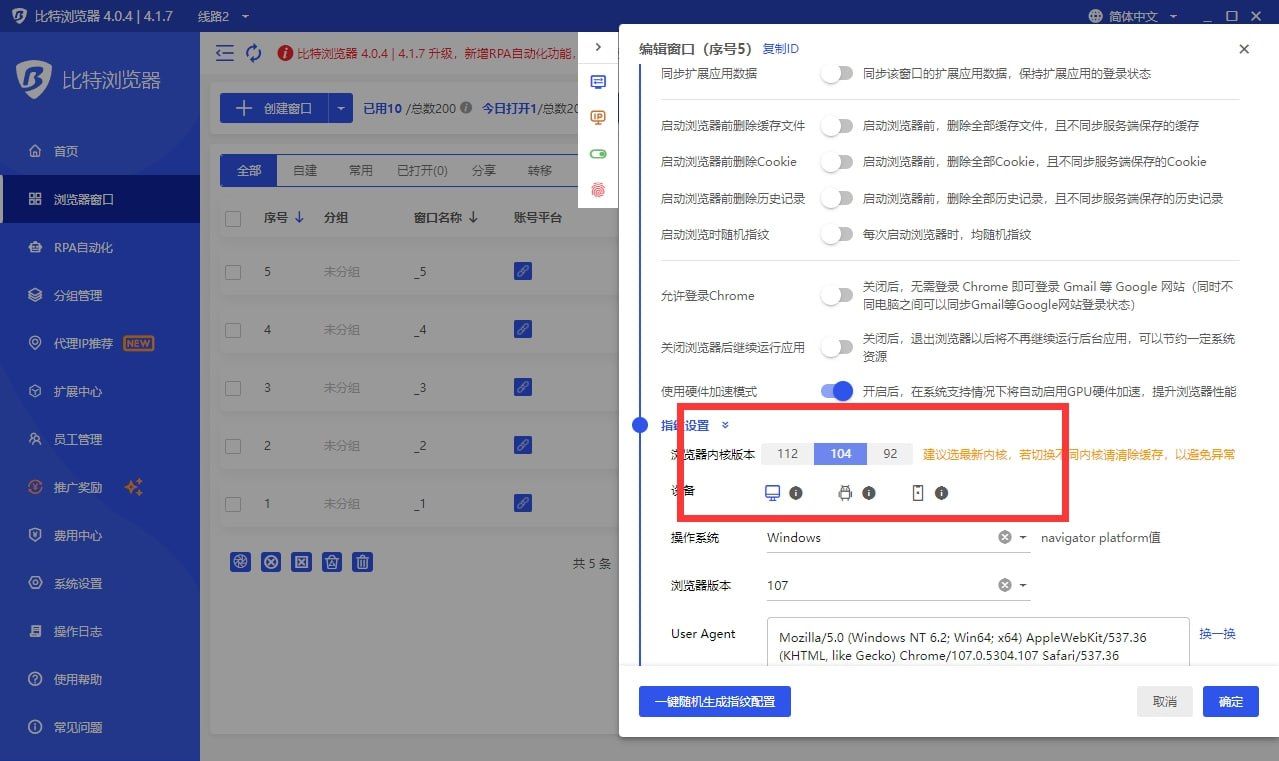Sort by 序号 column arrow
The image size is (1279, 761).
(x=299, y=217)
